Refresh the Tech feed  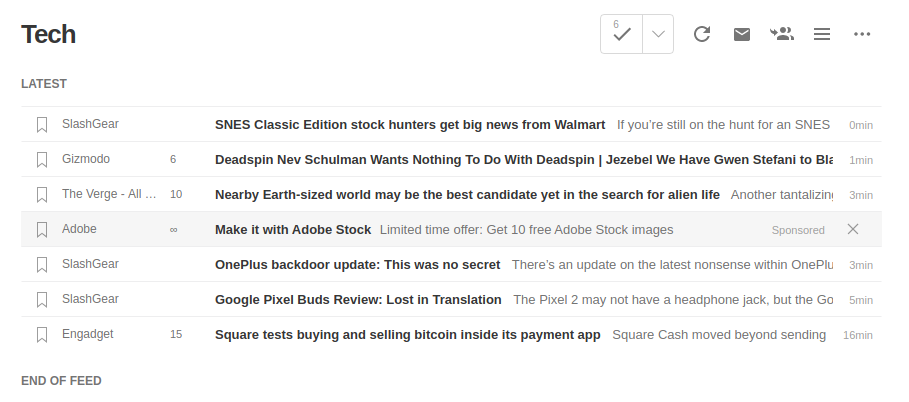(702, 34)
